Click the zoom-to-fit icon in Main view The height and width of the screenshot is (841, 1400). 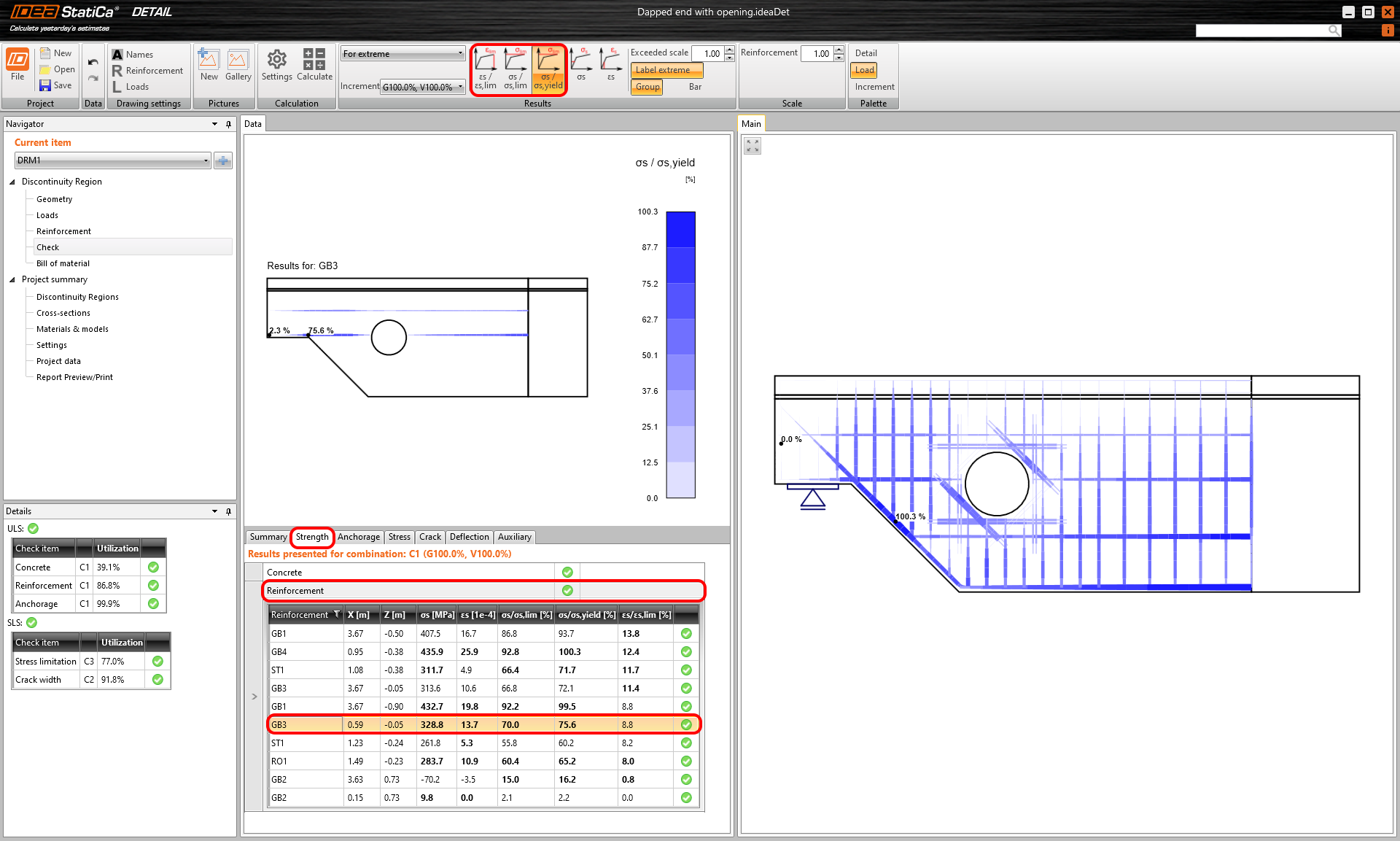tap(752, 146)
